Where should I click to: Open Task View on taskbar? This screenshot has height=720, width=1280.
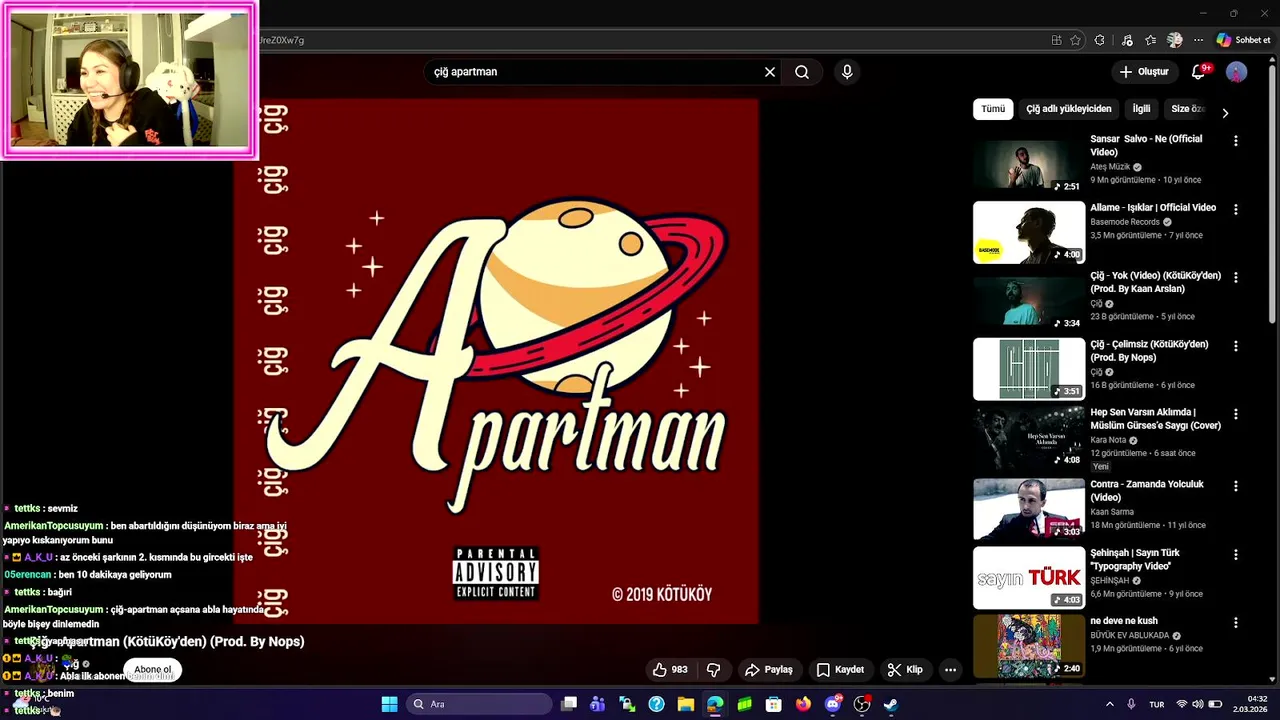coord(569,704)
